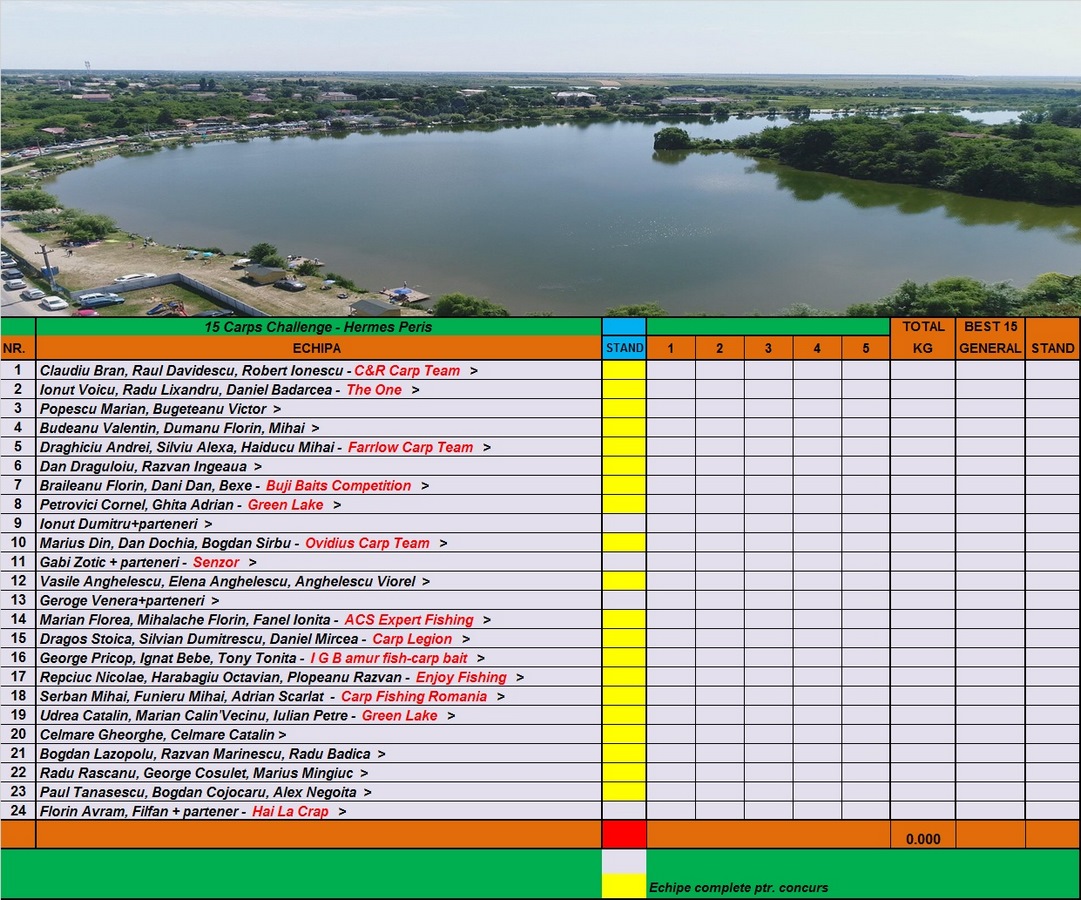Select the '15 Carps Challenge - Hermes Peris' title cell

pos(318,327)
